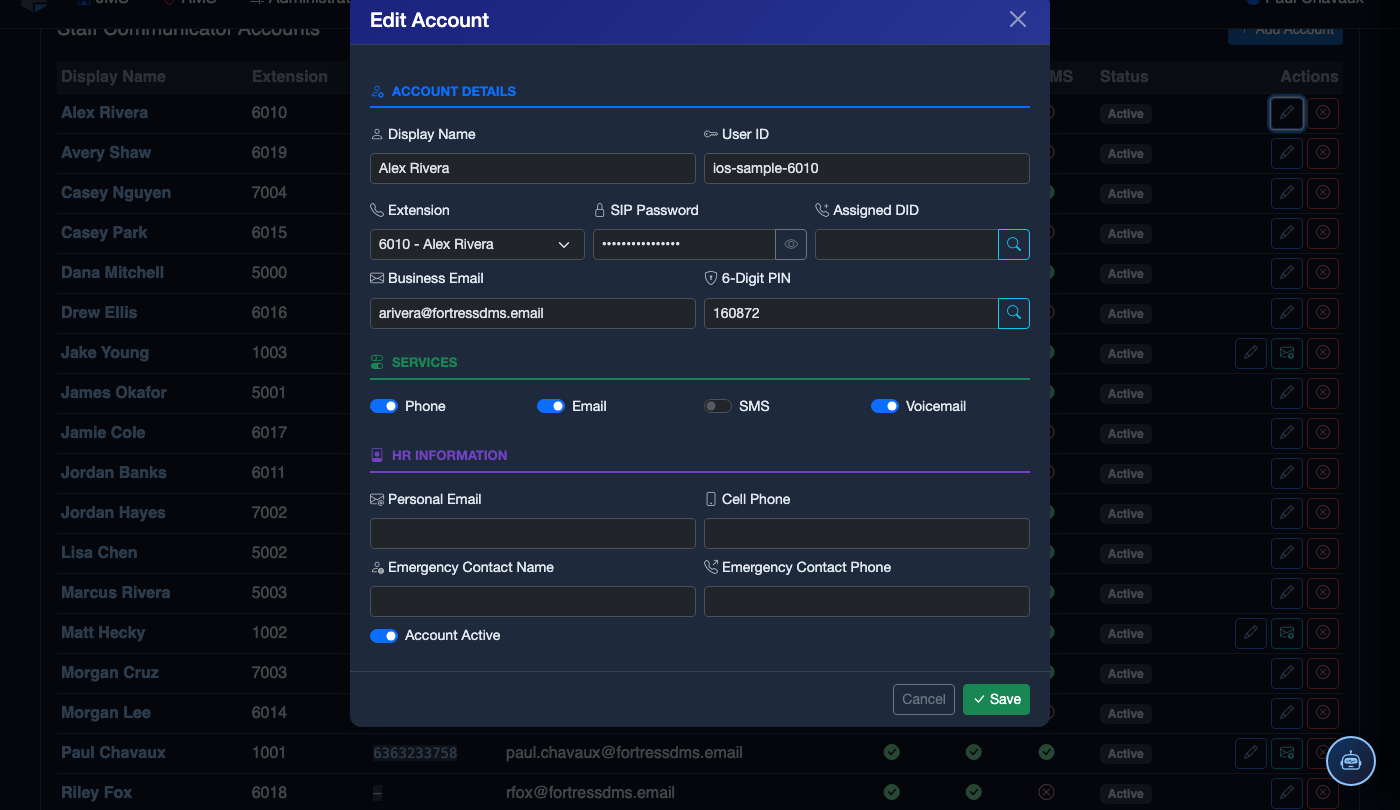Click into the Display Name field
The image size is (1400, 810).
(x=533, y=168)
